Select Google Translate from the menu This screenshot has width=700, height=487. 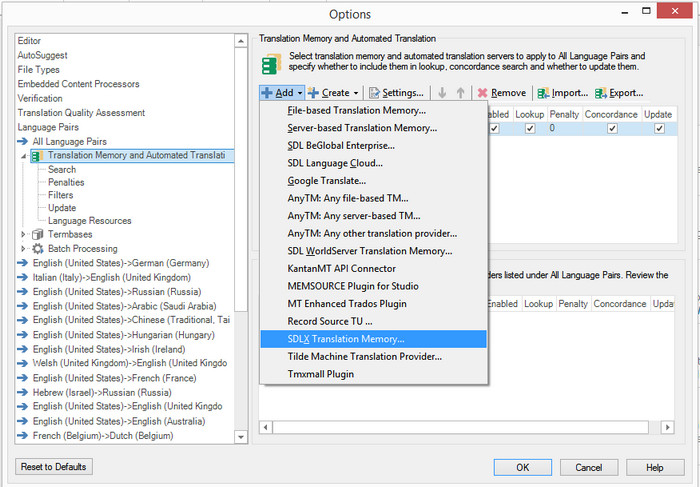pyautogui.click(x=374, y=181)
